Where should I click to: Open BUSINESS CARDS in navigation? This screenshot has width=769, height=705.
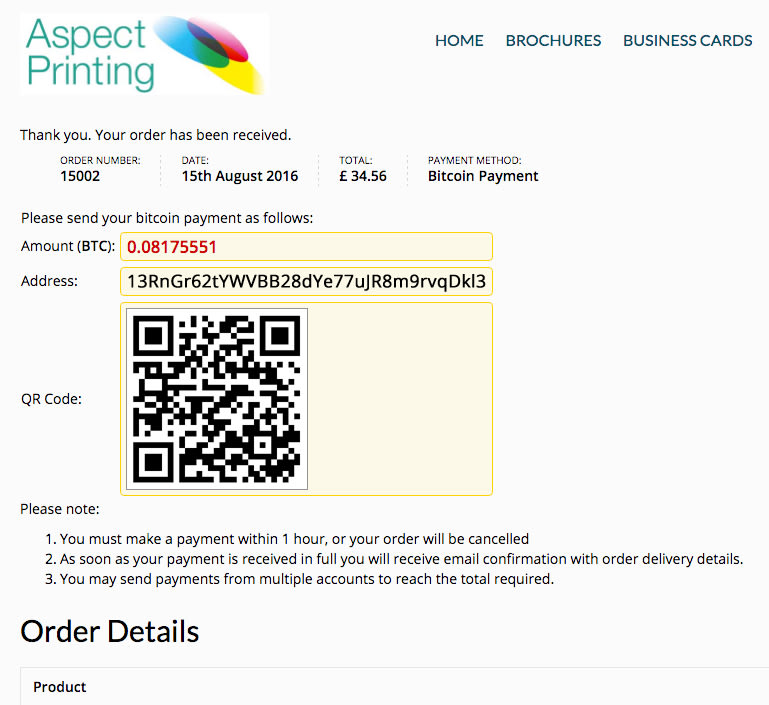688,40
